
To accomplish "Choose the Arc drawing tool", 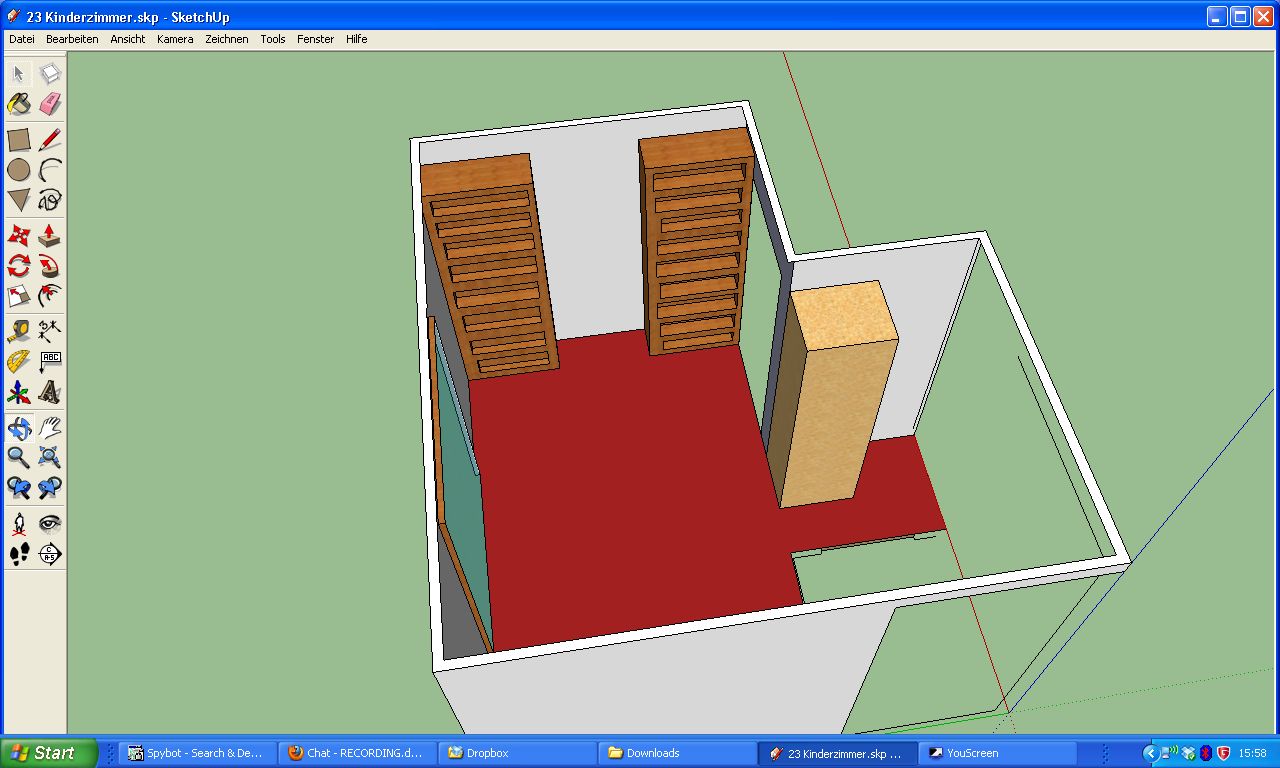I will pyautogui.click(x=50, y=170).
